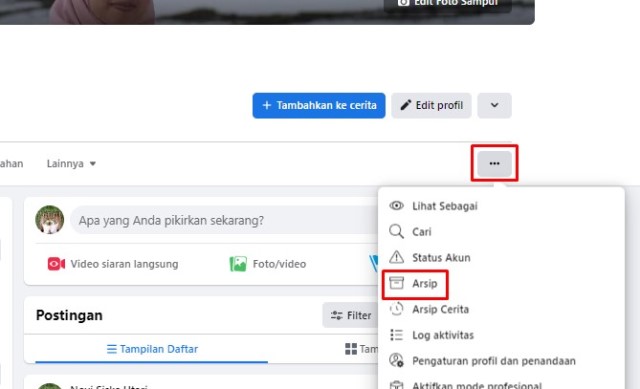Click the Apa yang Anda pikirkan sekarang field
640x389 pixels.
224,220
